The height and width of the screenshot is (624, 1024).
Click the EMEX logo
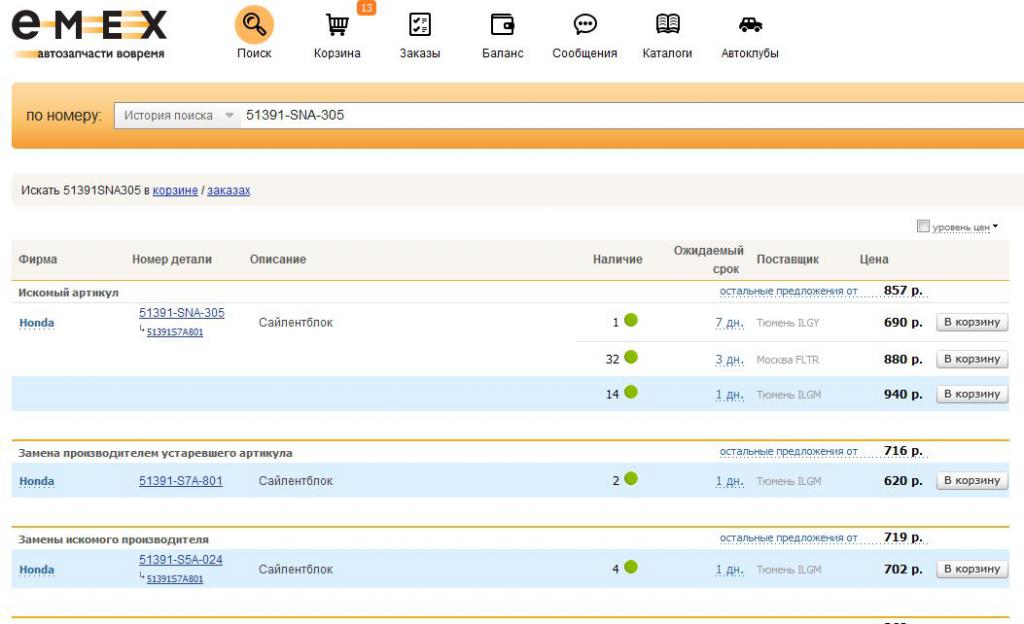(x=89, y=34)
